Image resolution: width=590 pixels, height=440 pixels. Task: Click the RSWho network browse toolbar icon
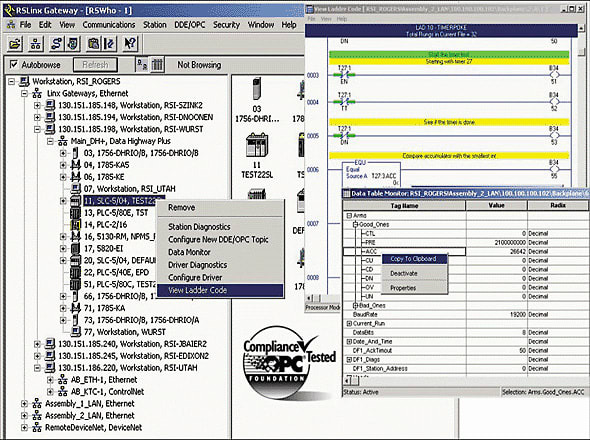pos(36,44)
